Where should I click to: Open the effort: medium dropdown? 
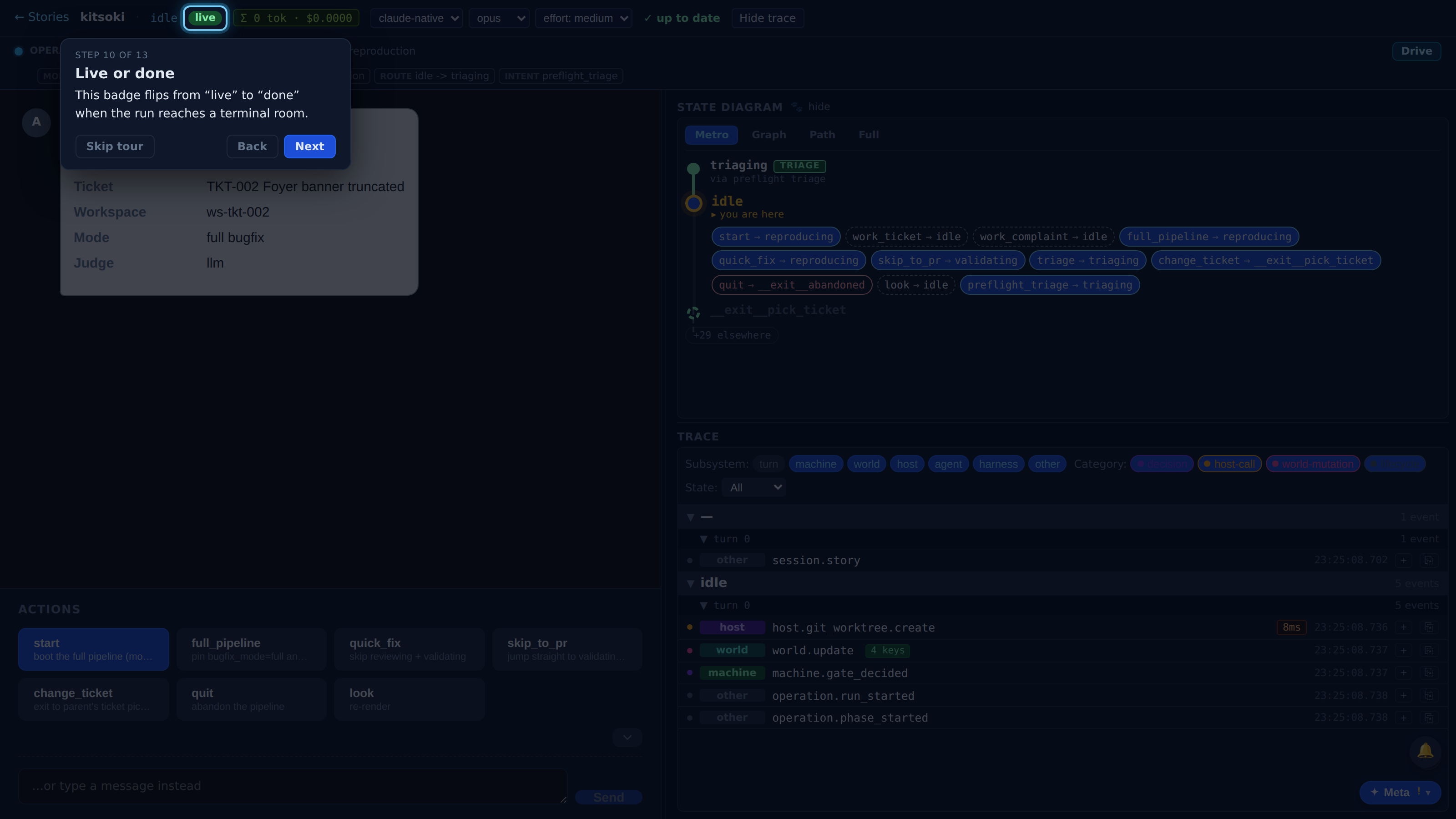point(583,18)
